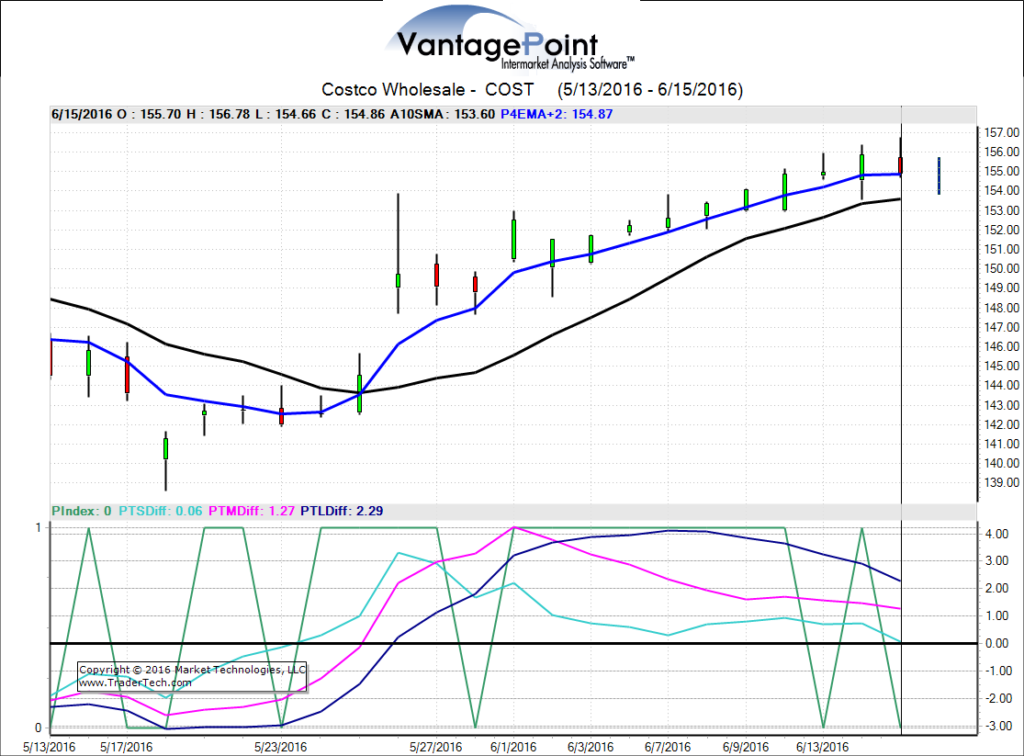Viewport: 1024px width, 756px height.
Task: Click the '4.00' indicator axis label
Action: [x=997, y=534]
